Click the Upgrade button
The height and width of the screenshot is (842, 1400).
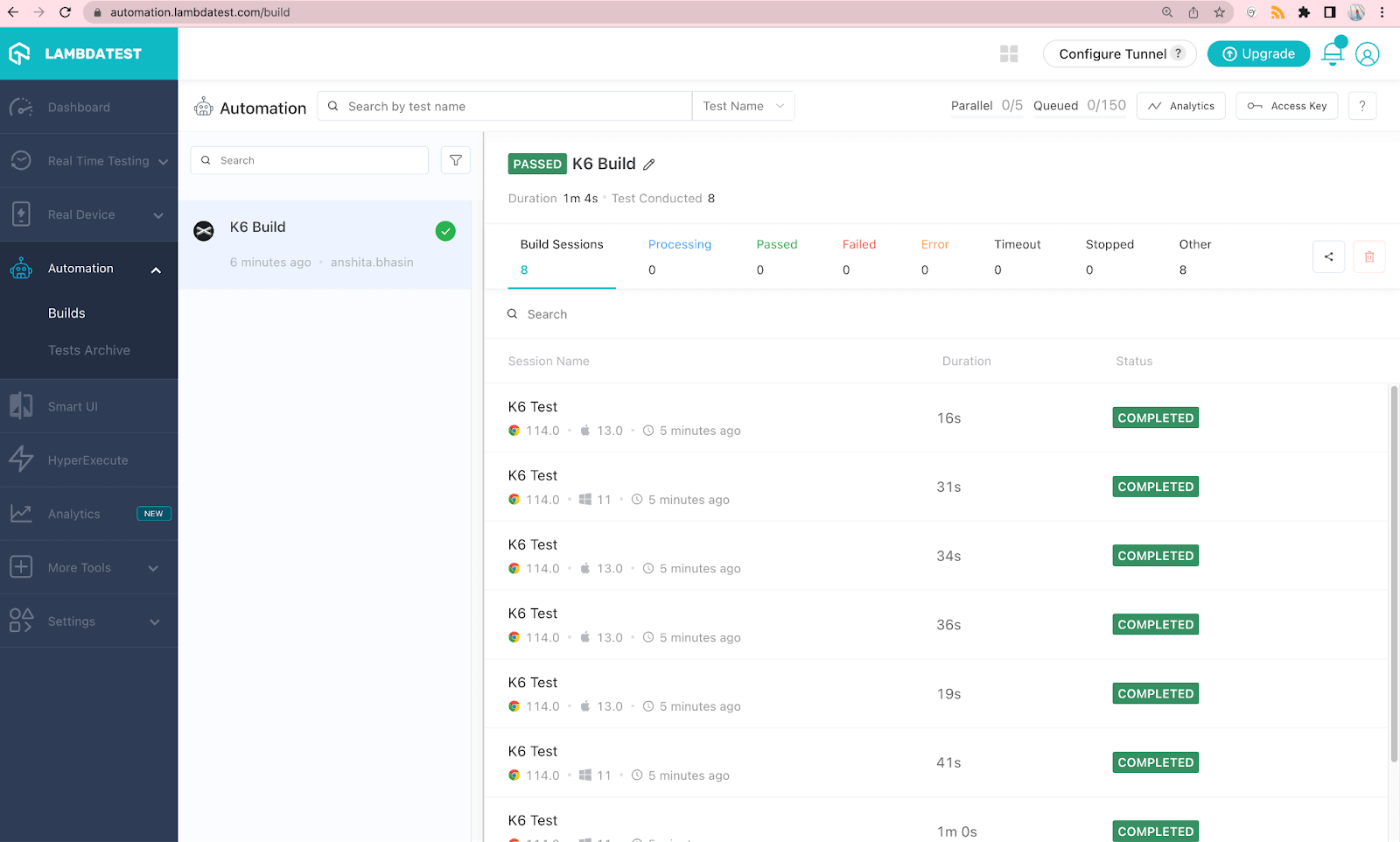pyautogui.click(x=1258, y=53)
